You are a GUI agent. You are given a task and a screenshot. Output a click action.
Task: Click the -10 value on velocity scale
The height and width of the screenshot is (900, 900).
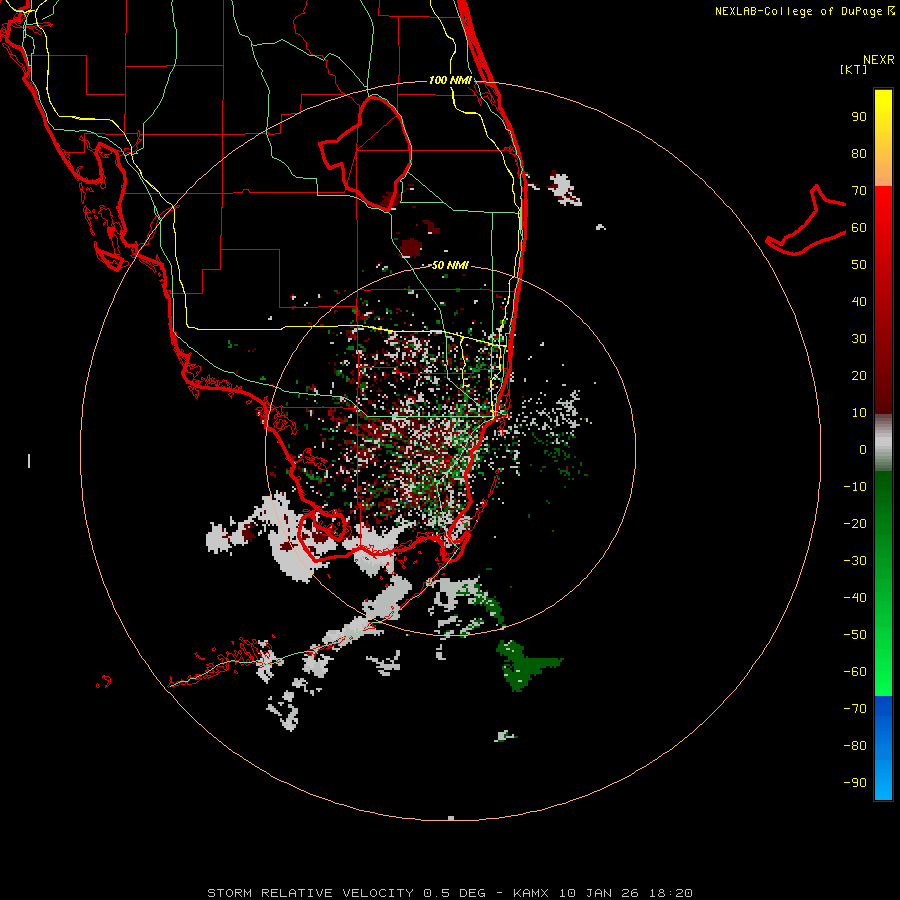[855, 487]
